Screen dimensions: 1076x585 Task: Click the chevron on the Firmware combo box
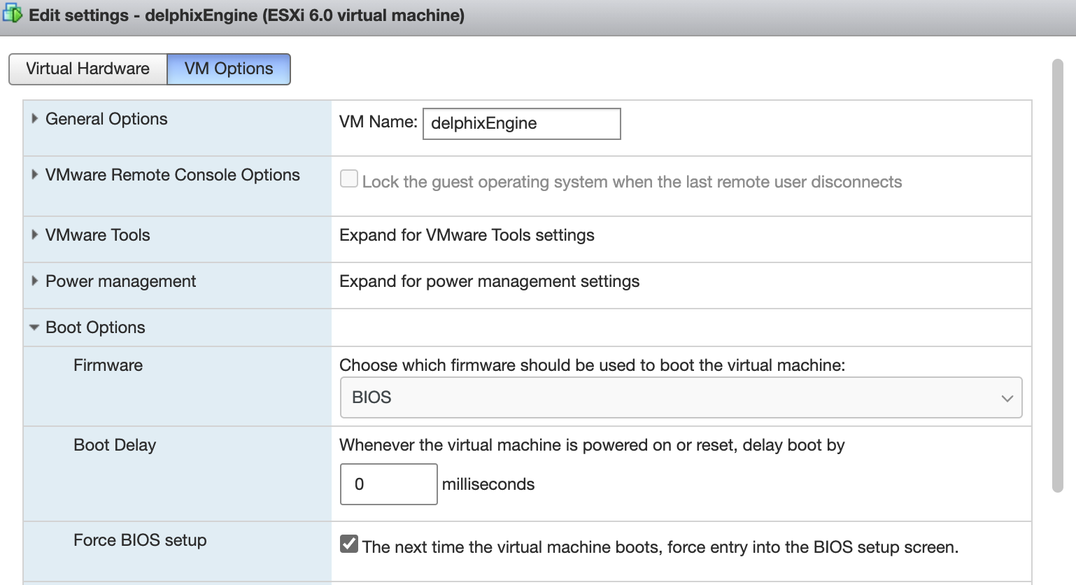click(1008, 397)
